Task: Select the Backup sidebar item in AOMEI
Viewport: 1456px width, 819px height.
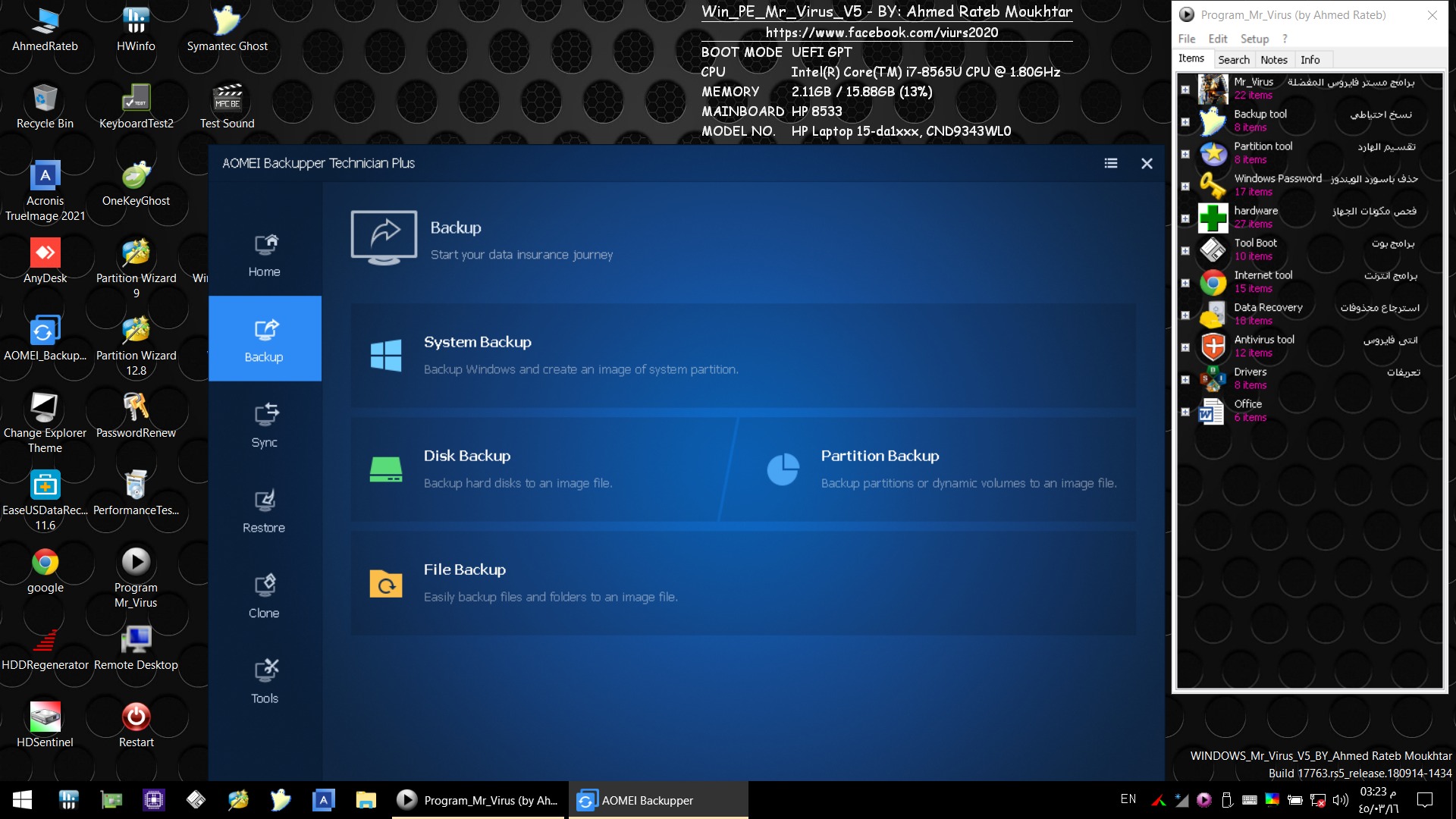Action: pyautogui.click(x=264, y=339)
